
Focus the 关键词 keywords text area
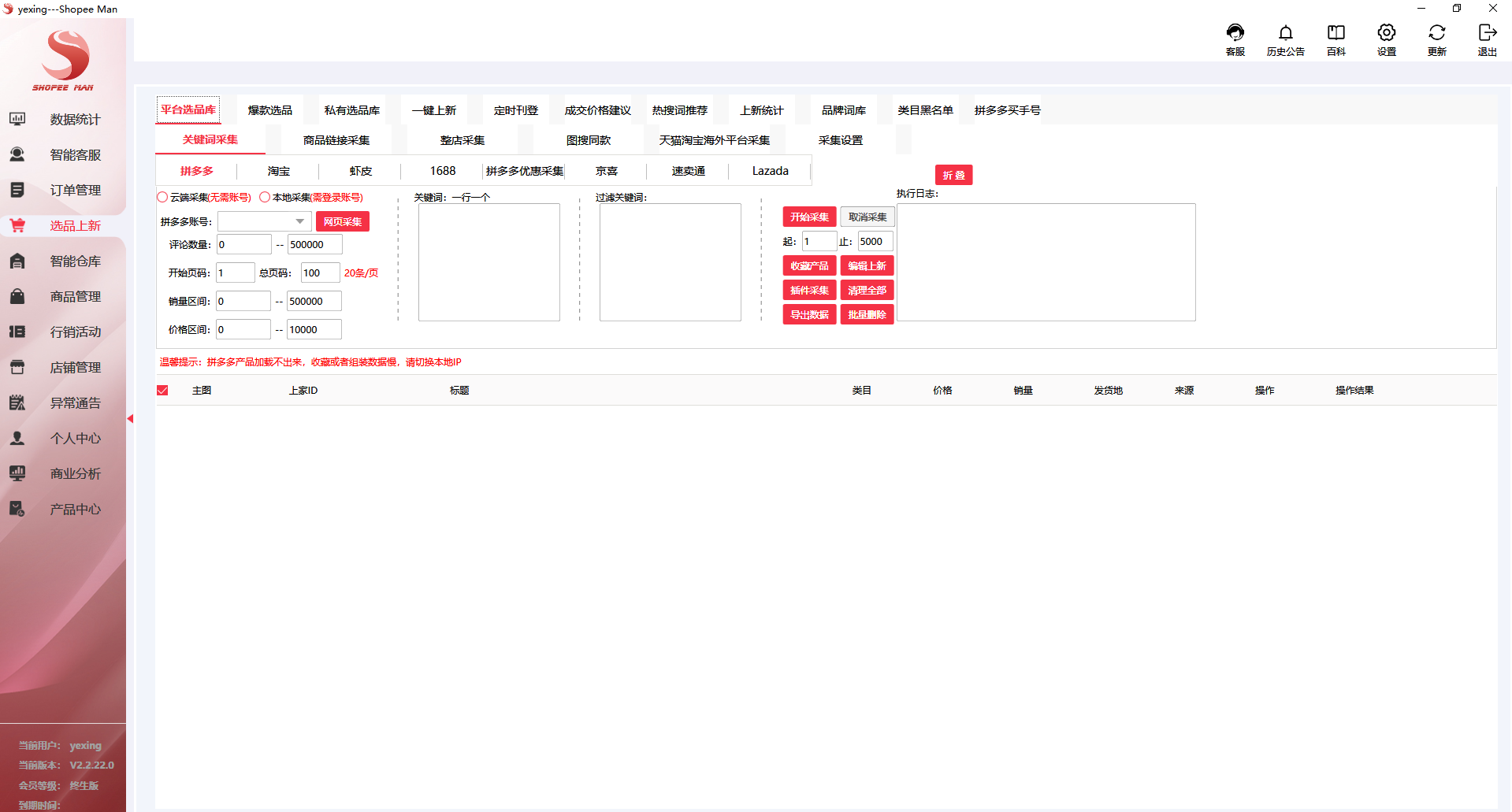489,262
